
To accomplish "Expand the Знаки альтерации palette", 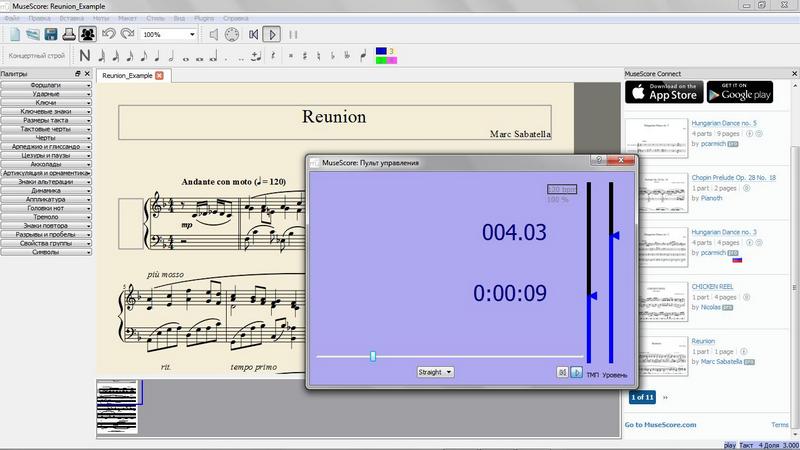I will tap(46, 182).
